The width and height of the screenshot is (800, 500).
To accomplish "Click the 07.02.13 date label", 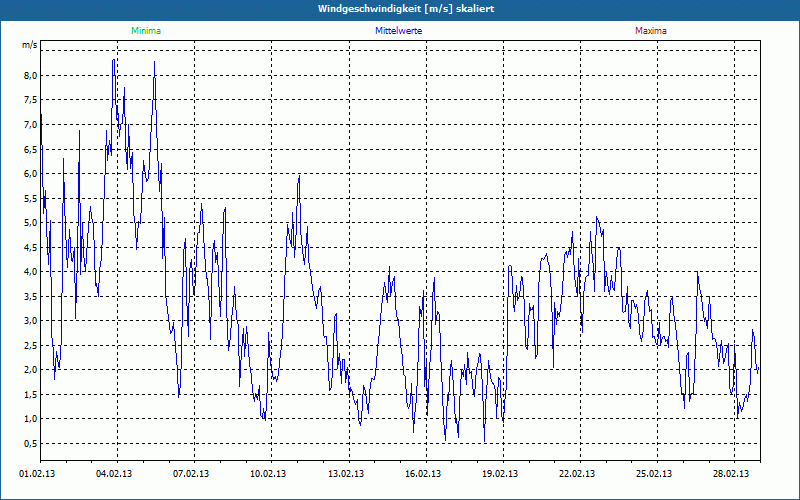I will [191, 473].
